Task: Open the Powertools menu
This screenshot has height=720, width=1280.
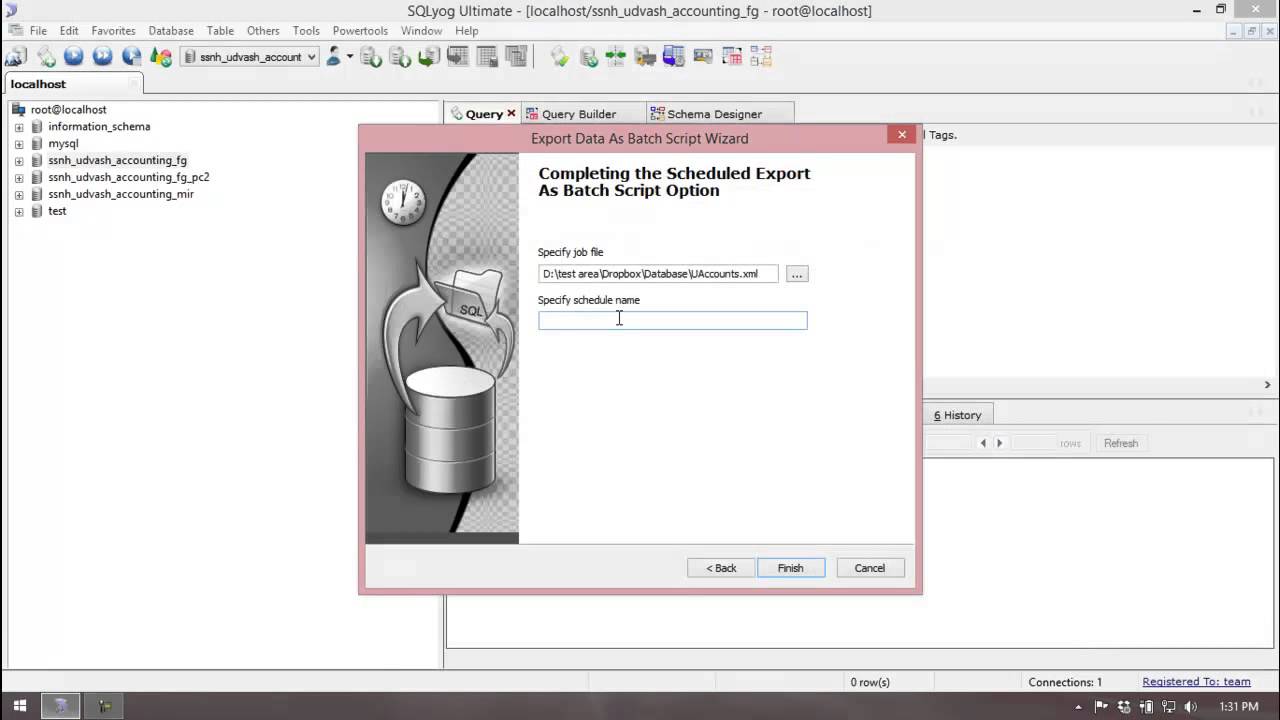Action: (x=360, y=31)
